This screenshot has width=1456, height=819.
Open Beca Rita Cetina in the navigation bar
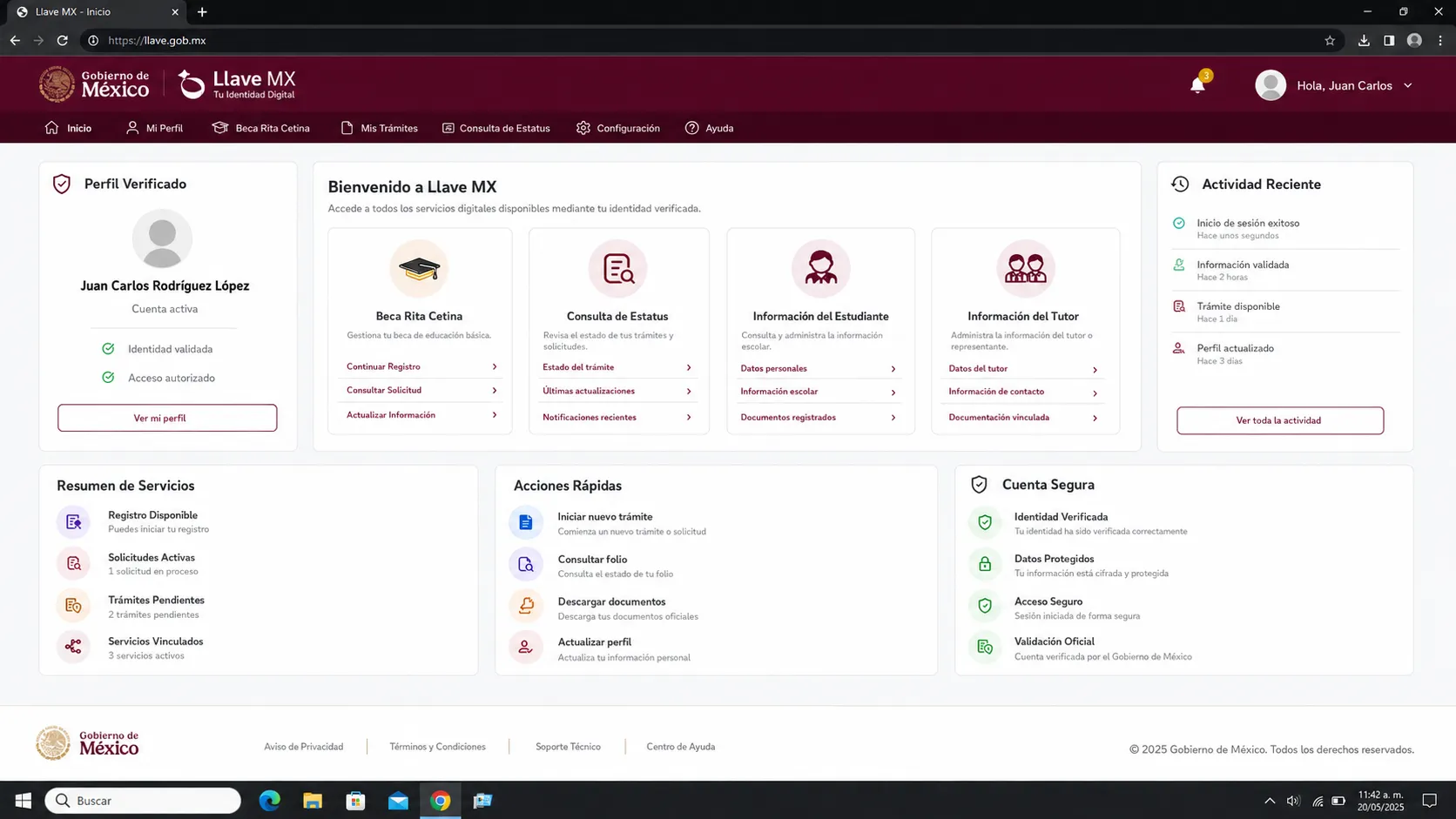pos(261,128)
